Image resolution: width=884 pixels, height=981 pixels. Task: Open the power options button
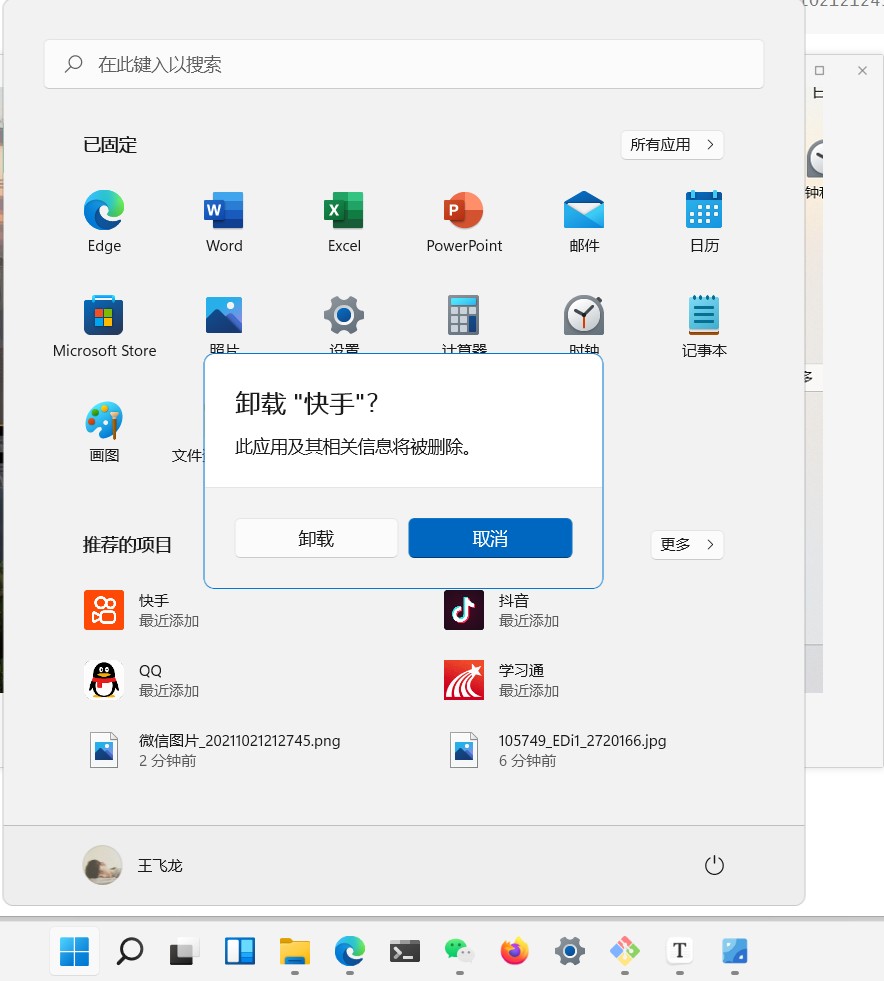714,865
